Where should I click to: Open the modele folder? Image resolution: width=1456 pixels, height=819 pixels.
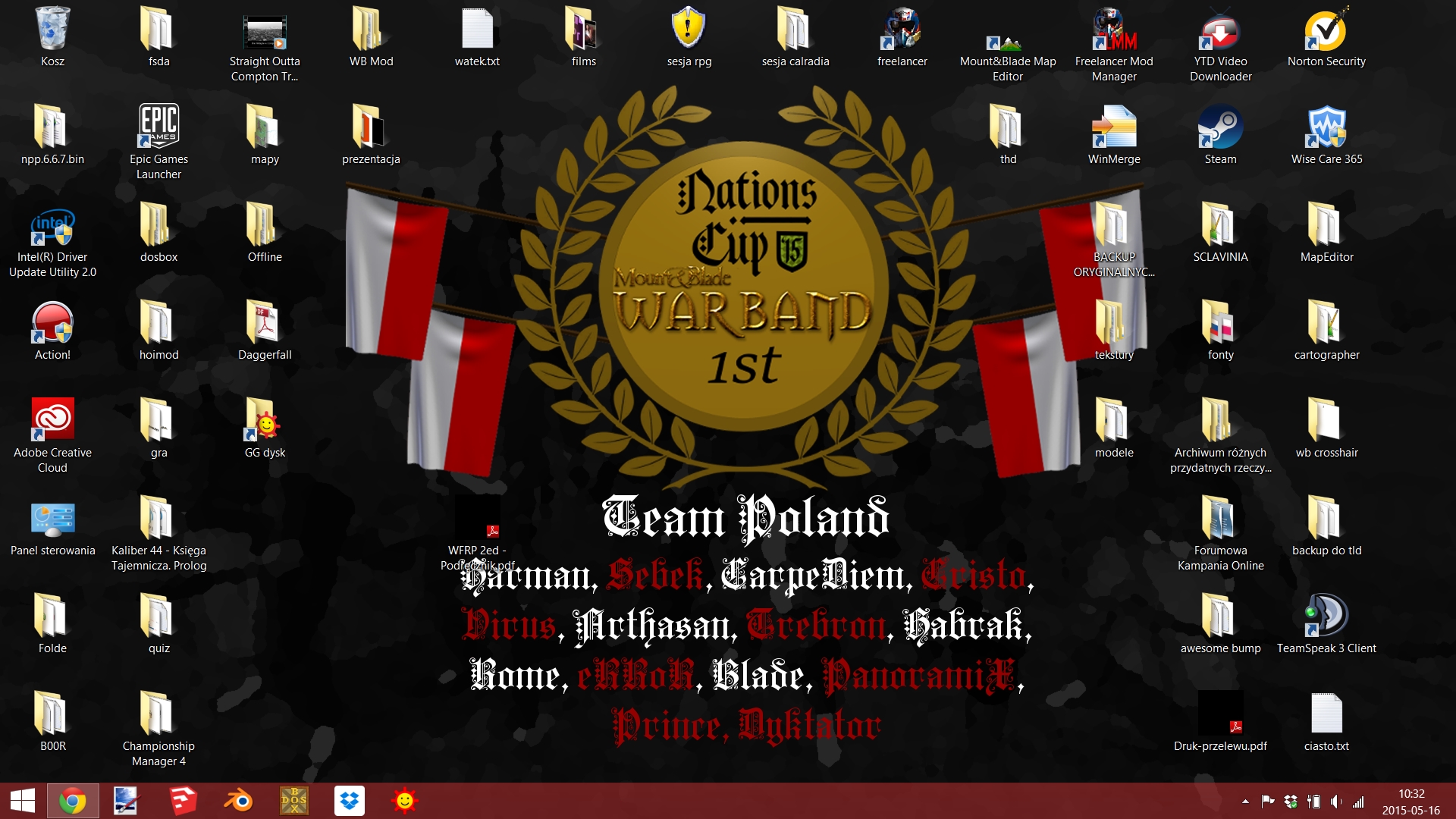1114,428
